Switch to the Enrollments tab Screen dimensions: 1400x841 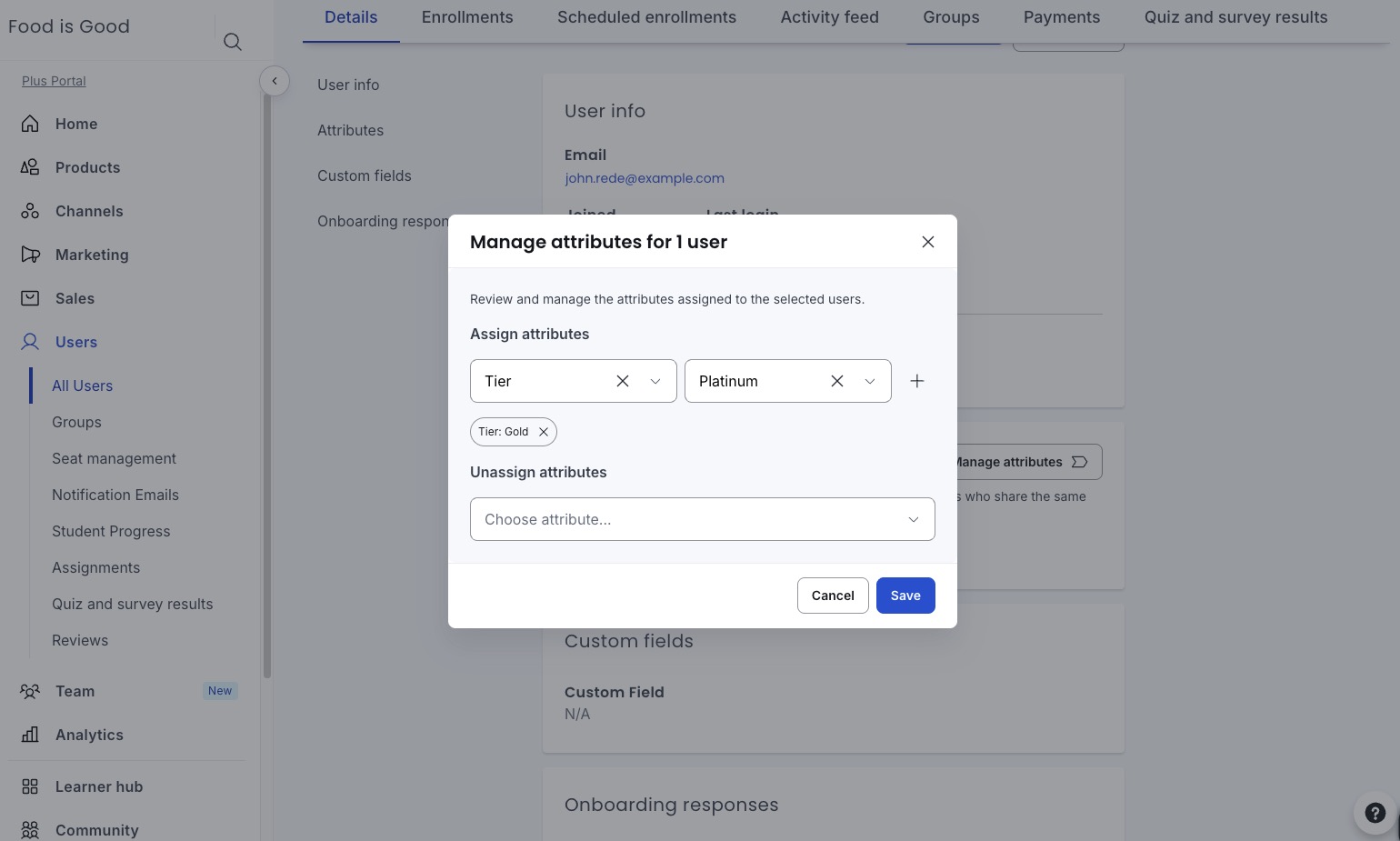pos(467,17)
